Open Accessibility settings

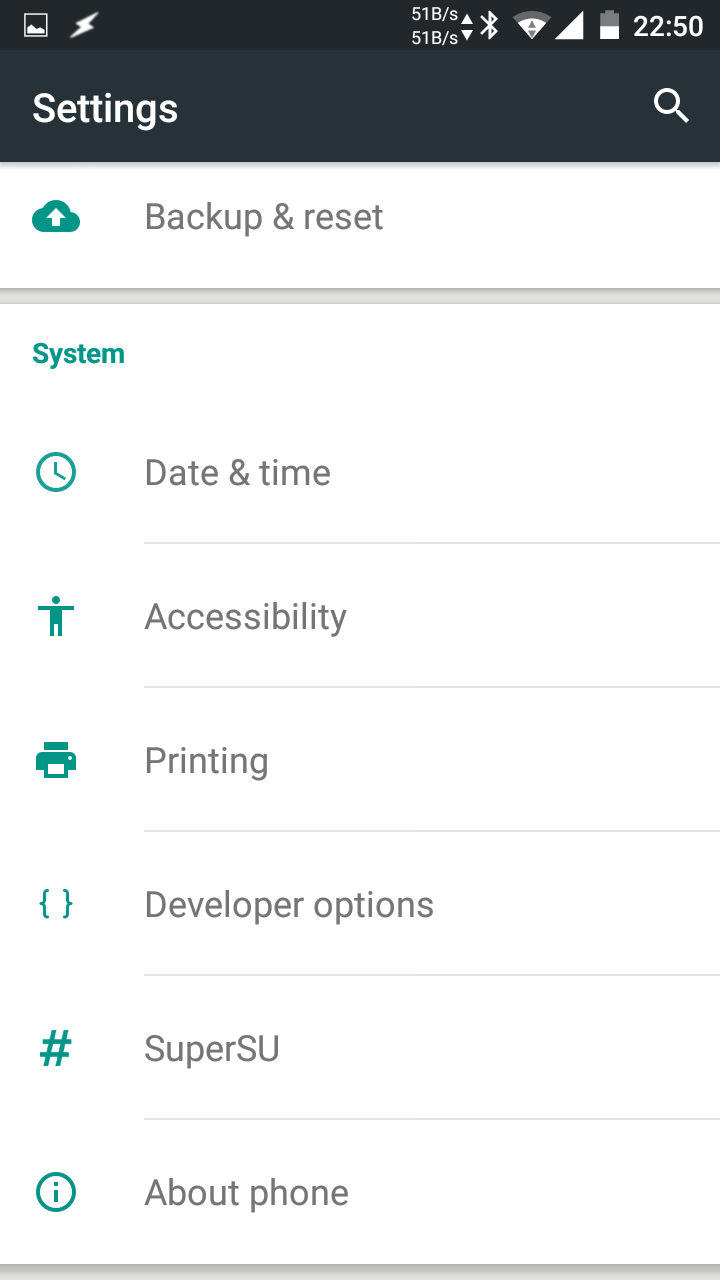tap(246, 616)
